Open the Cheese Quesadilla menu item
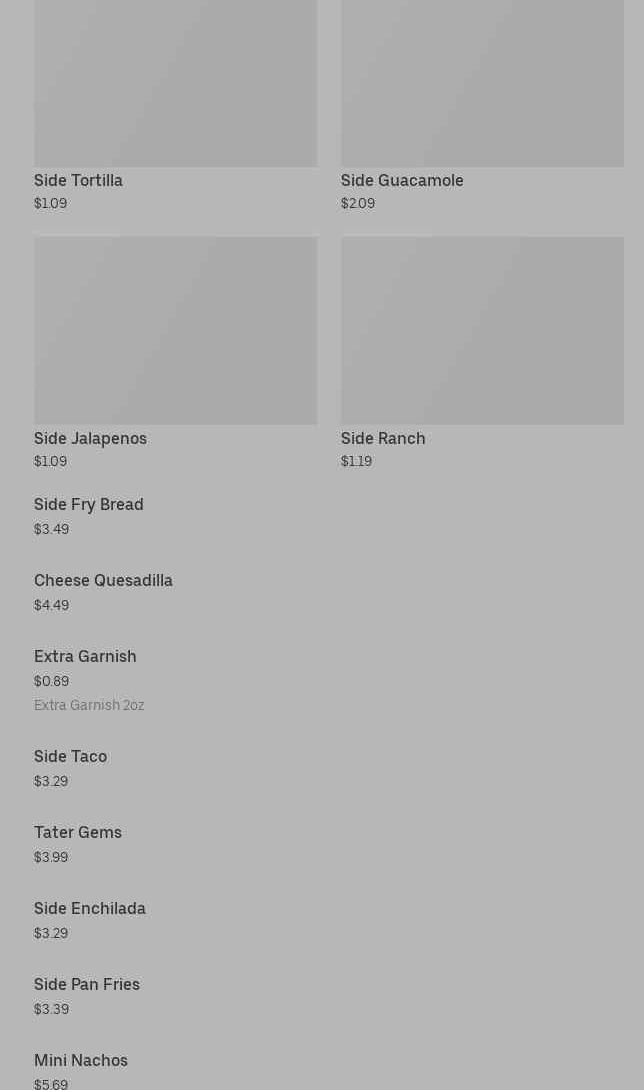Viewport: 644px width, 1090px height. [x=103, y=580]
